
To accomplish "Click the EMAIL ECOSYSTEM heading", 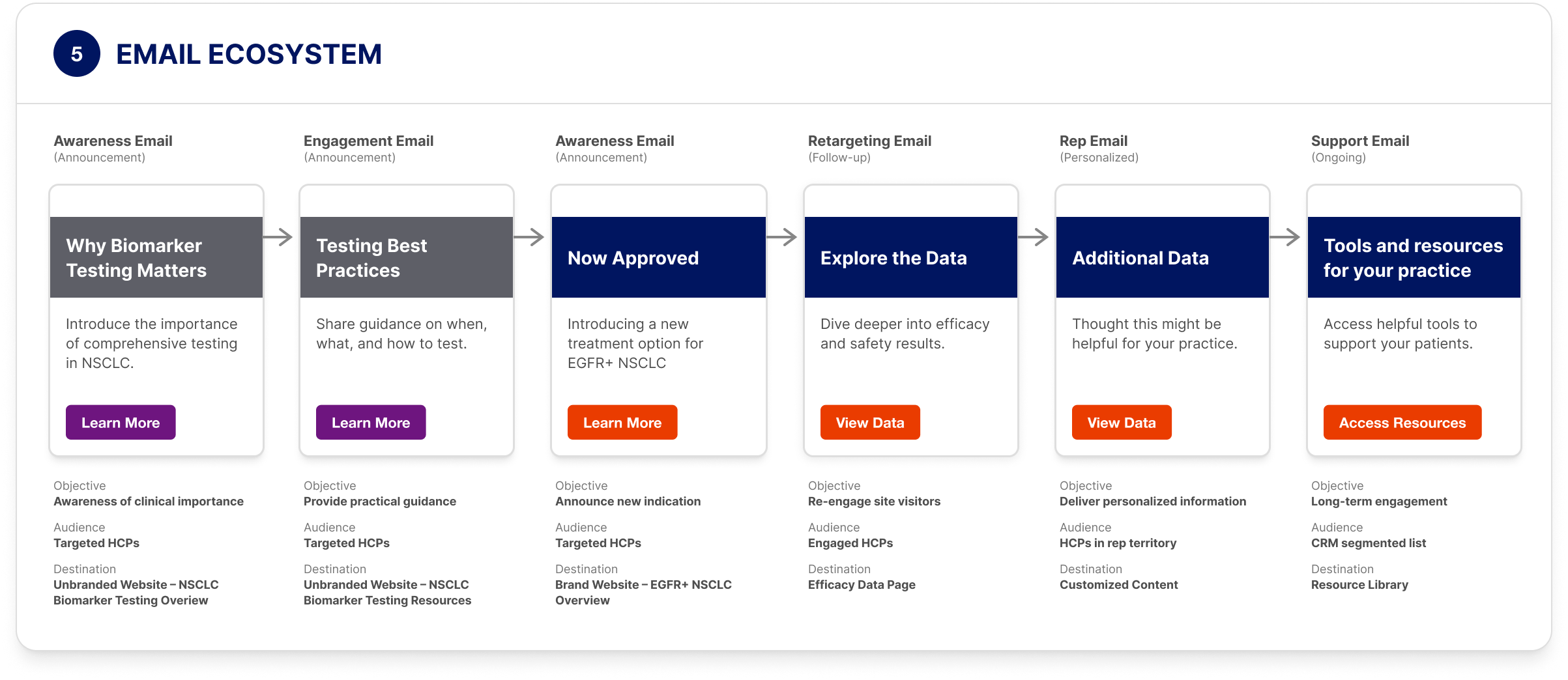I will click(x=249, y=54).
